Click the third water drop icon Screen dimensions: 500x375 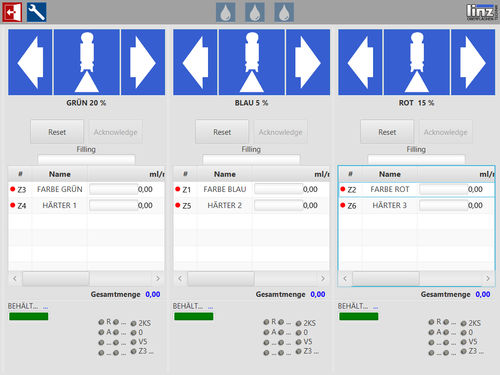[284, 12]
